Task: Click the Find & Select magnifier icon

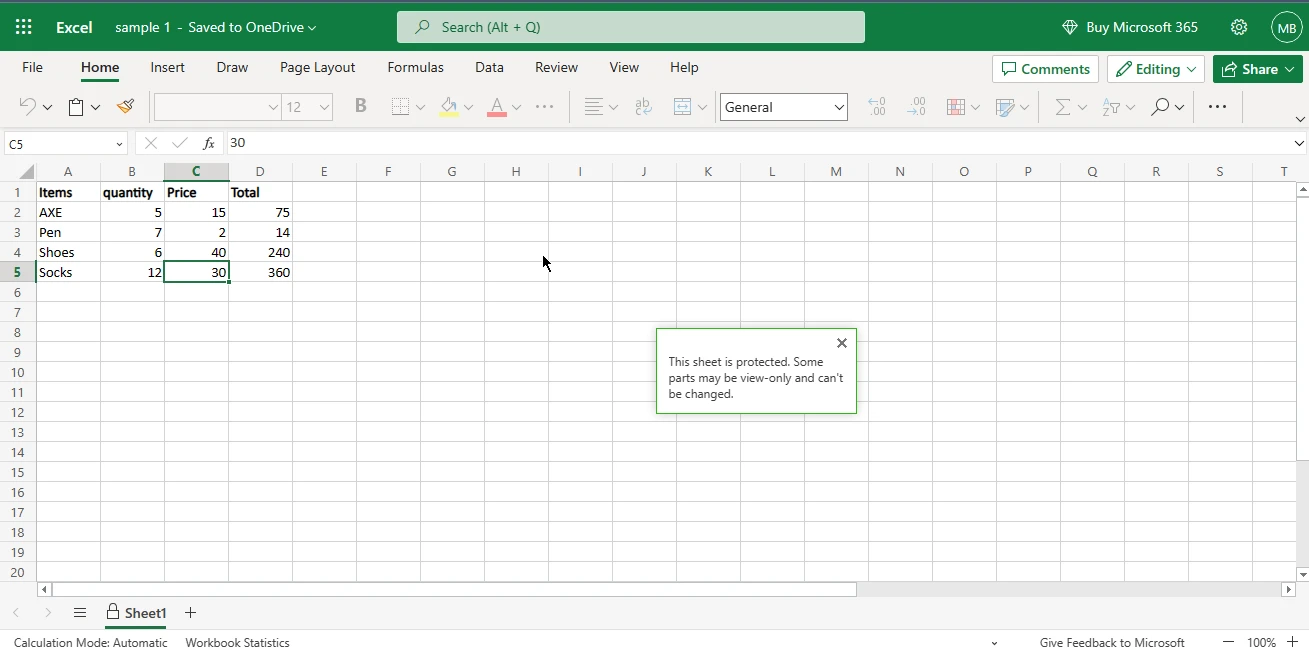Action: click(x=1160, y=107)
